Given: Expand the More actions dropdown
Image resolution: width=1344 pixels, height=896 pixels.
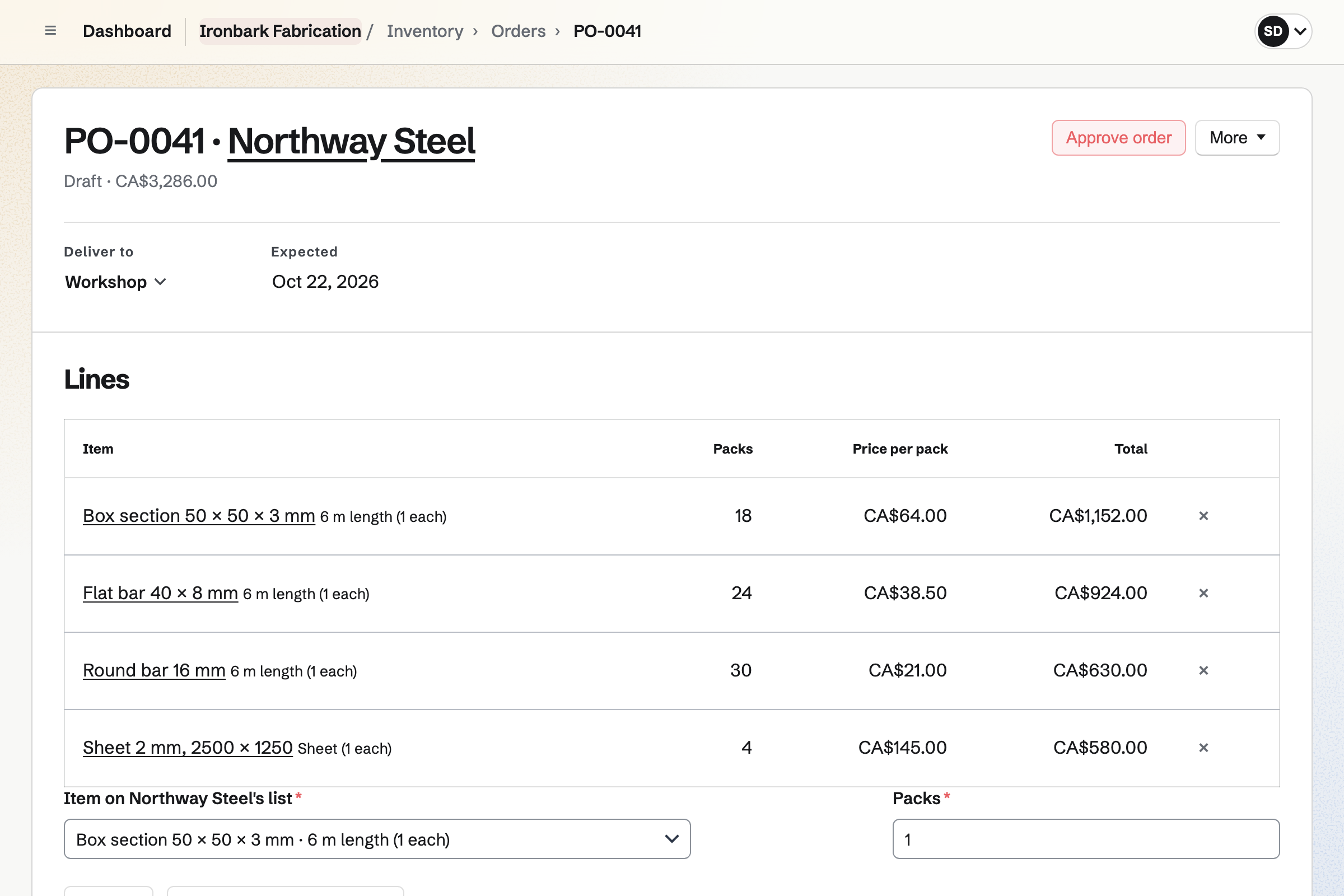Looking at the screenshot, I should (x=1237, y=138).
